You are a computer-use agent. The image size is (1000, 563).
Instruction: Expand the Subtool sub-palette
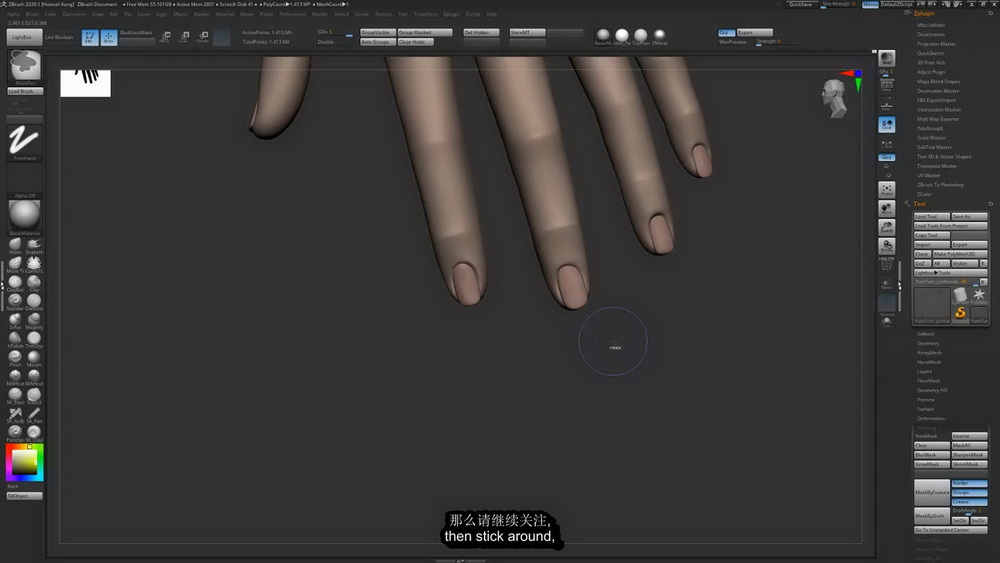click(925, 334)
